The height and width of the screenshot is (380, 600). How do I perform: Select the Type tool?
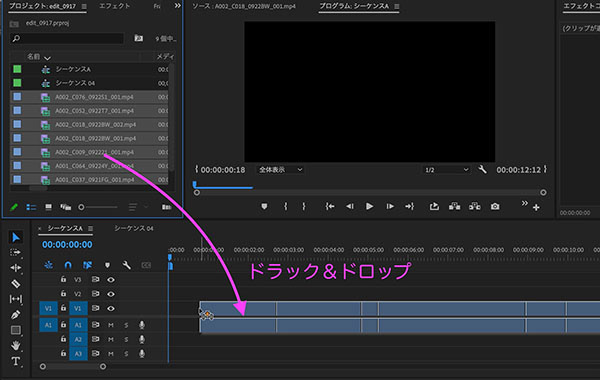(x=15, y=361)
